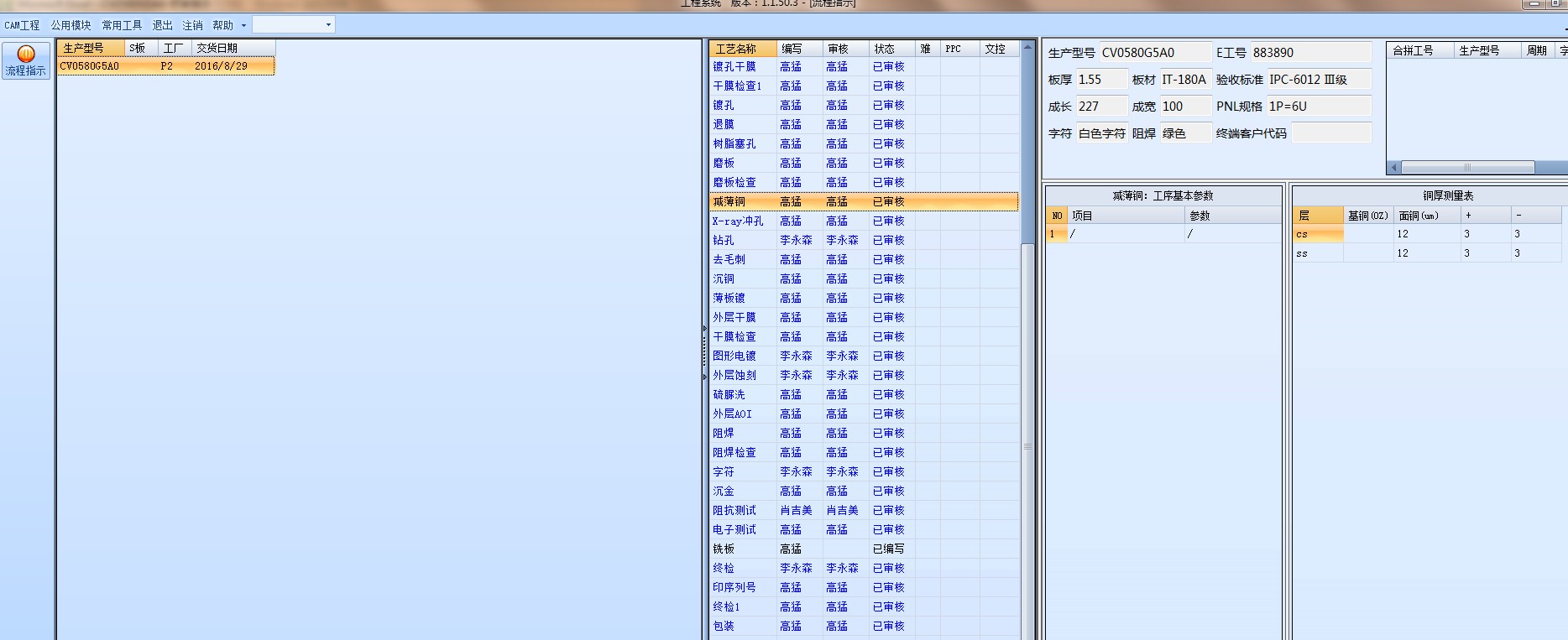Click the 合拼工号 panel horizontal scrollbar
1568x640 pixels.
pyautogui.click(x=1467, y=167)
